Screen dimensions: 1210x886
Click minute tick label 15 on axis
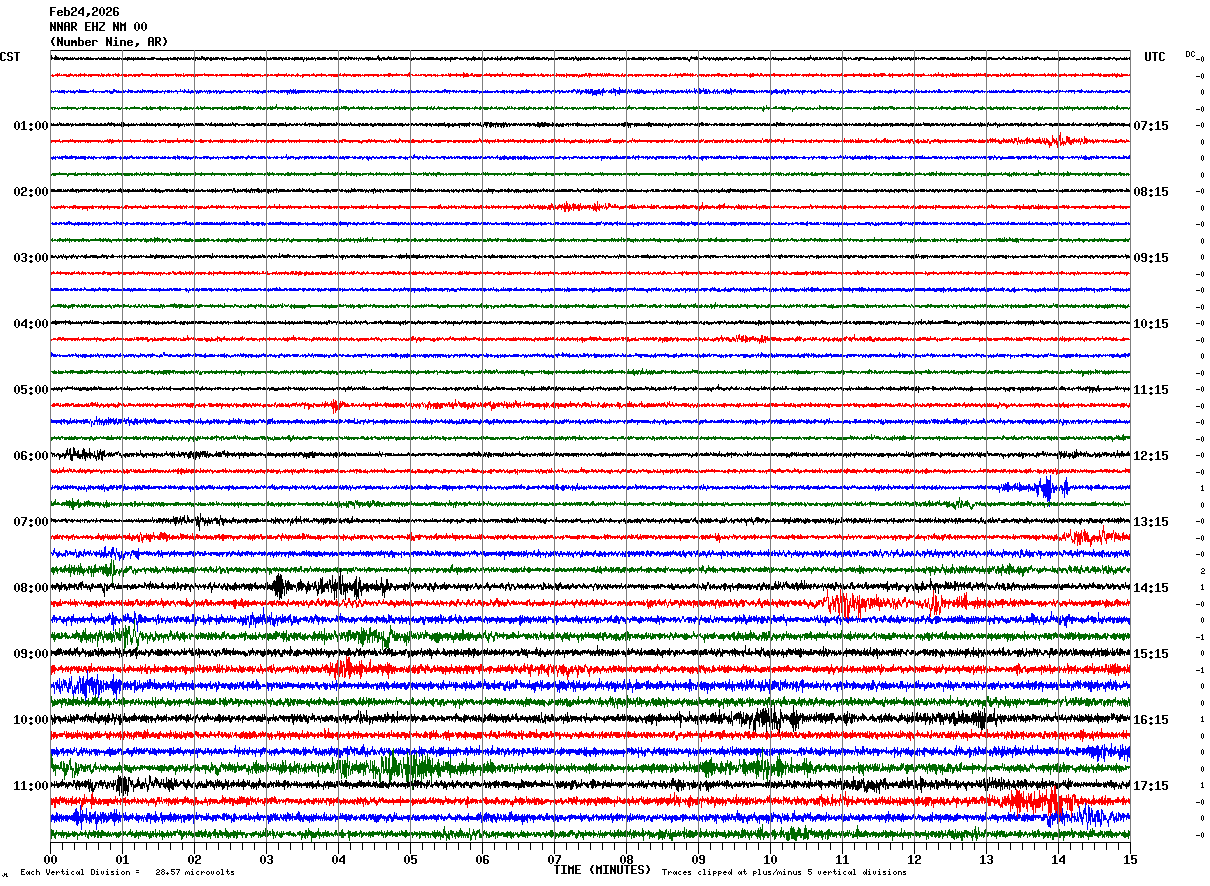(1130, 859)
